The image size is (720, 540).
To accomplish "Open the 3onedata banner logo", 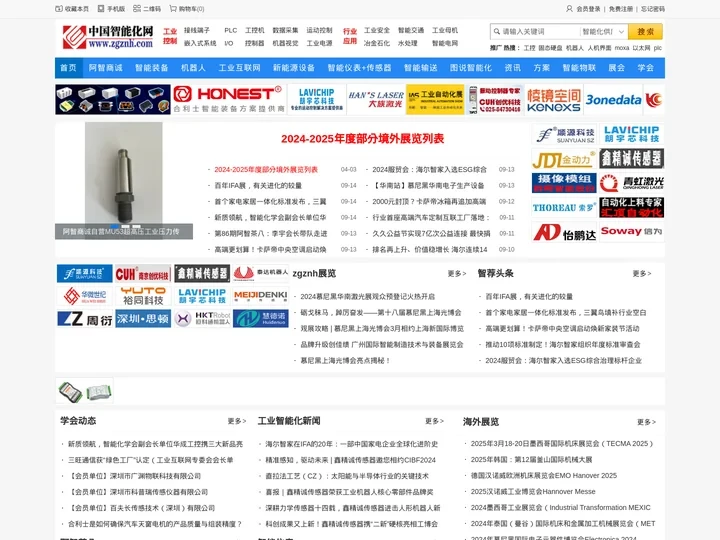I will click(613, 99).
